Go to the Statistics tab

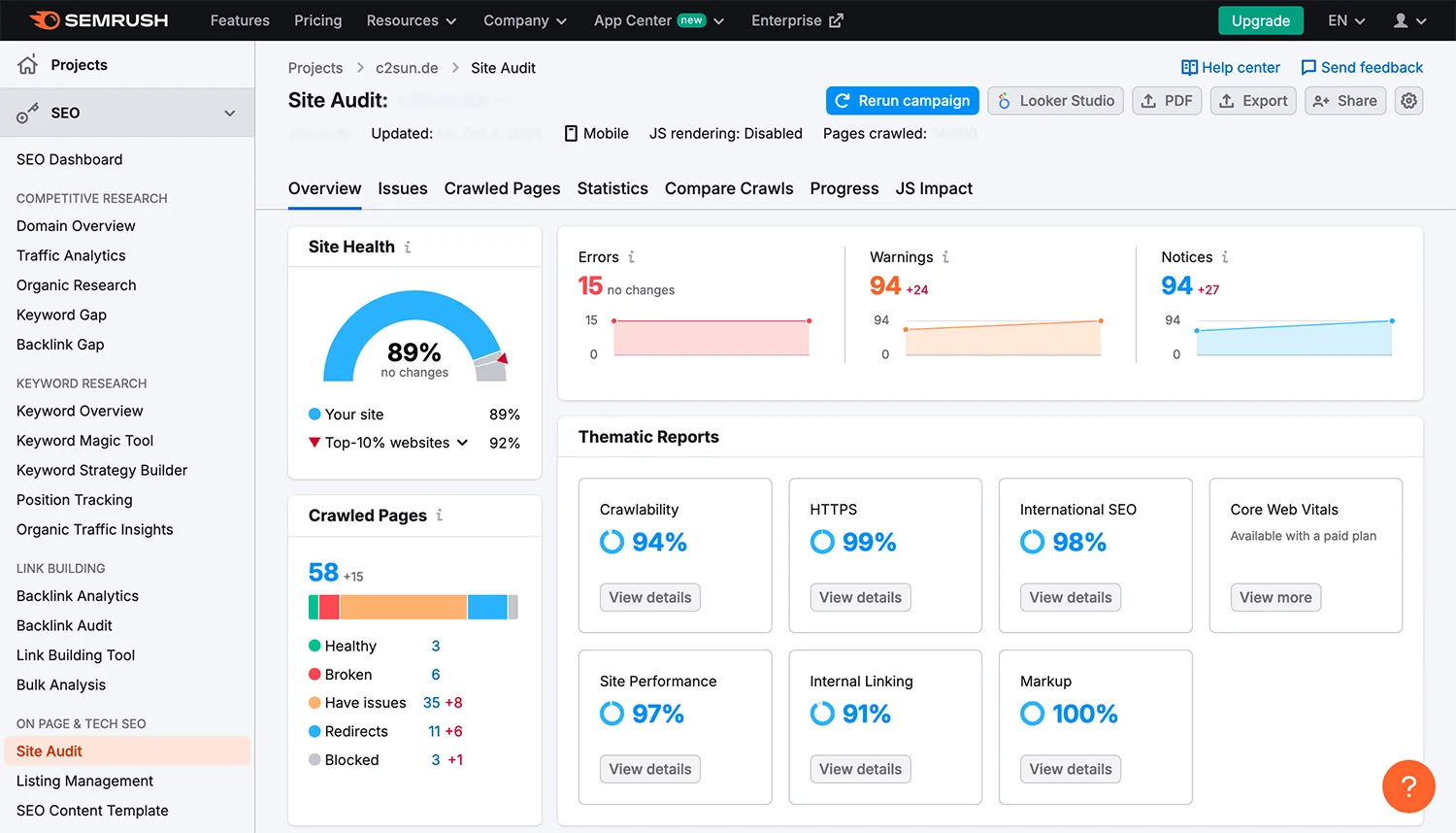612,188
